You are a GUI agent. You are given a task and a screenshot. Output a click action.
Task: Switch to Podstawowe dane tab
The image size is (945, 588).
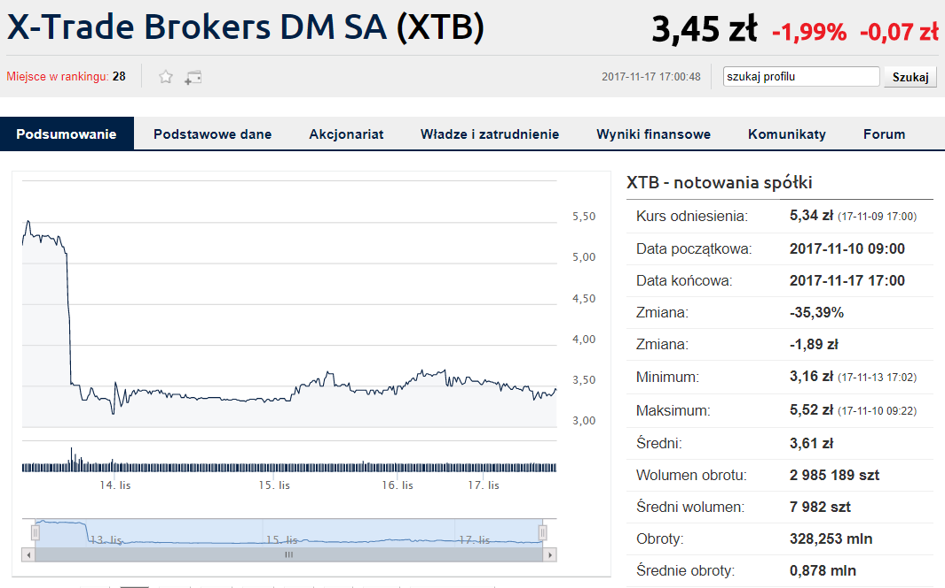pyautogui.click(x=212, y=134)
